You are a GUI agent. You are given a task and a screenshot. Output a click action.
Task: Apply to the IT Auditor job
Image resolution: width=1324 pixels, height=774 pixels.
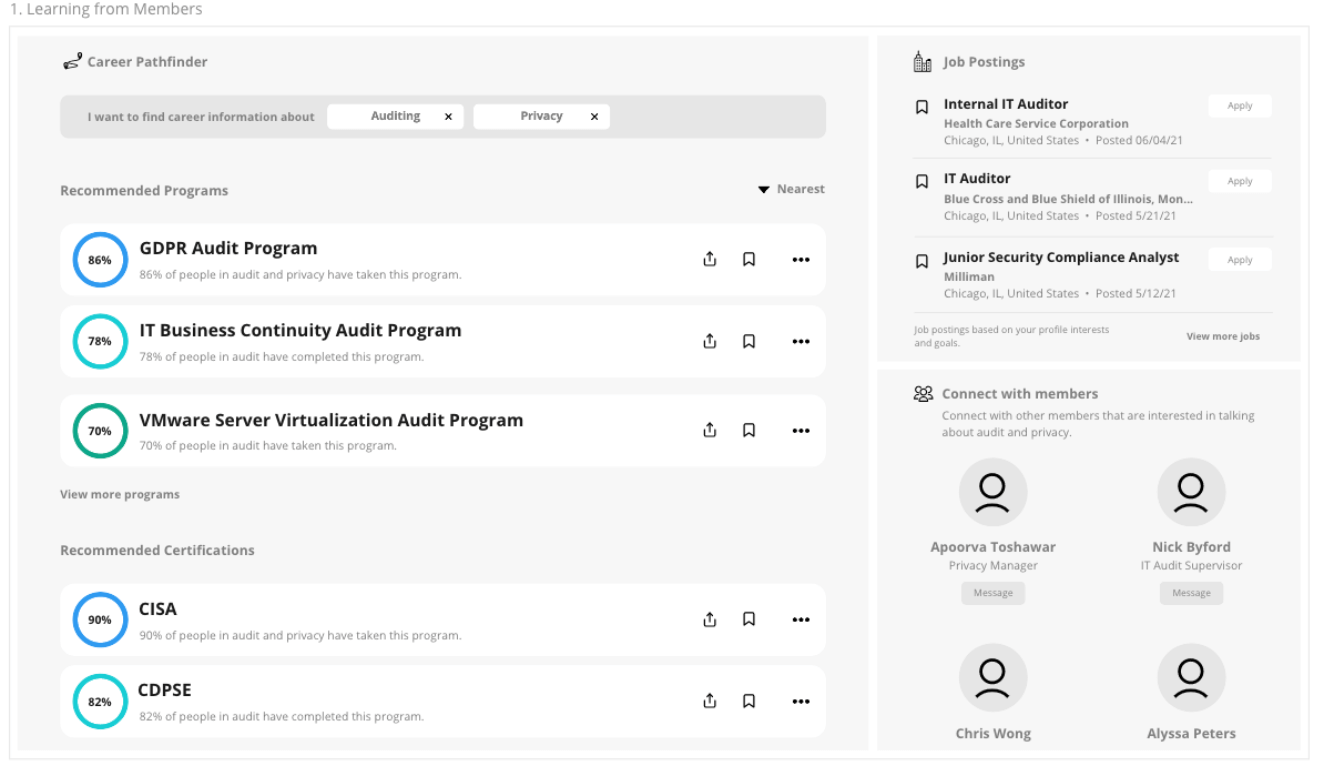1239,181
